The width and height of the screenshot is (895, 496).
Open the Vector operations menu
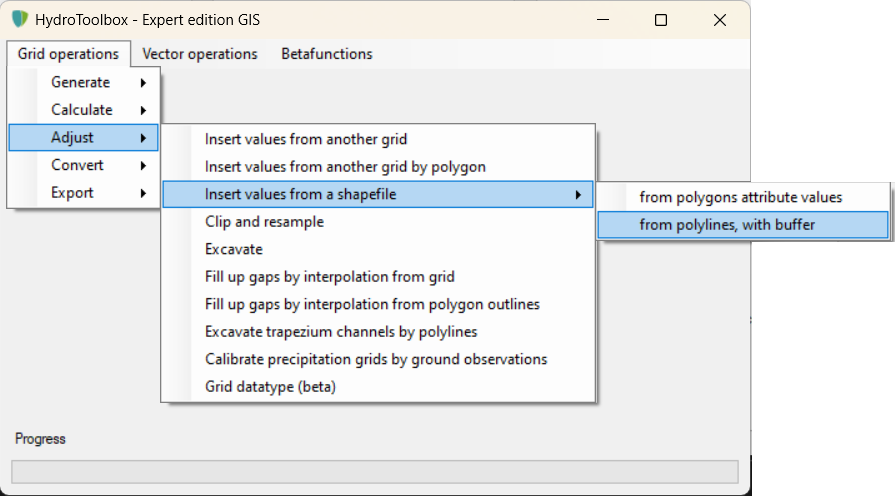(200, 54)
